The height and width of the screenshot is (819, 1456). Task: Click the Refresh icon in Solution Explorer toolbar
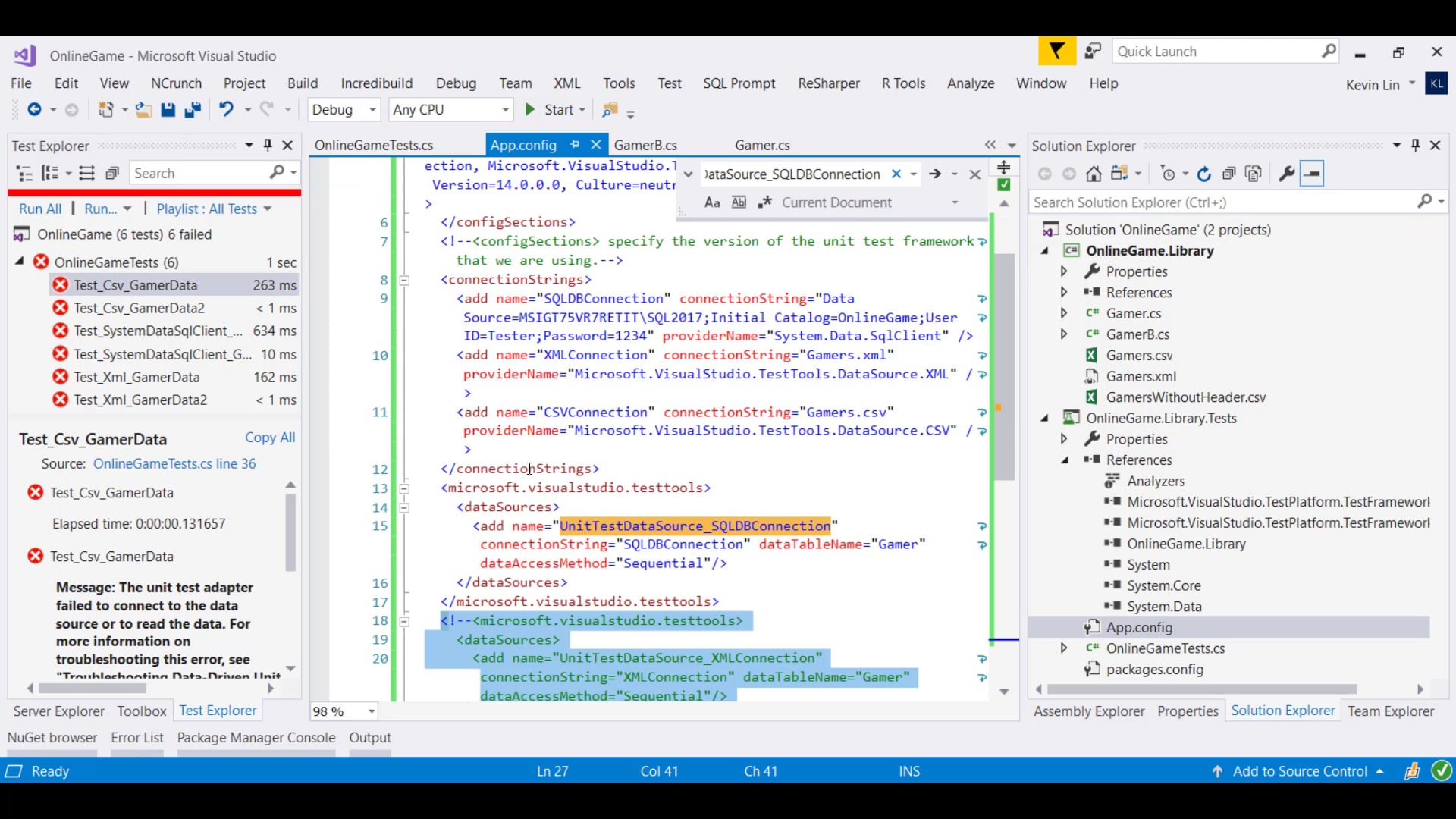point(1205,174)
